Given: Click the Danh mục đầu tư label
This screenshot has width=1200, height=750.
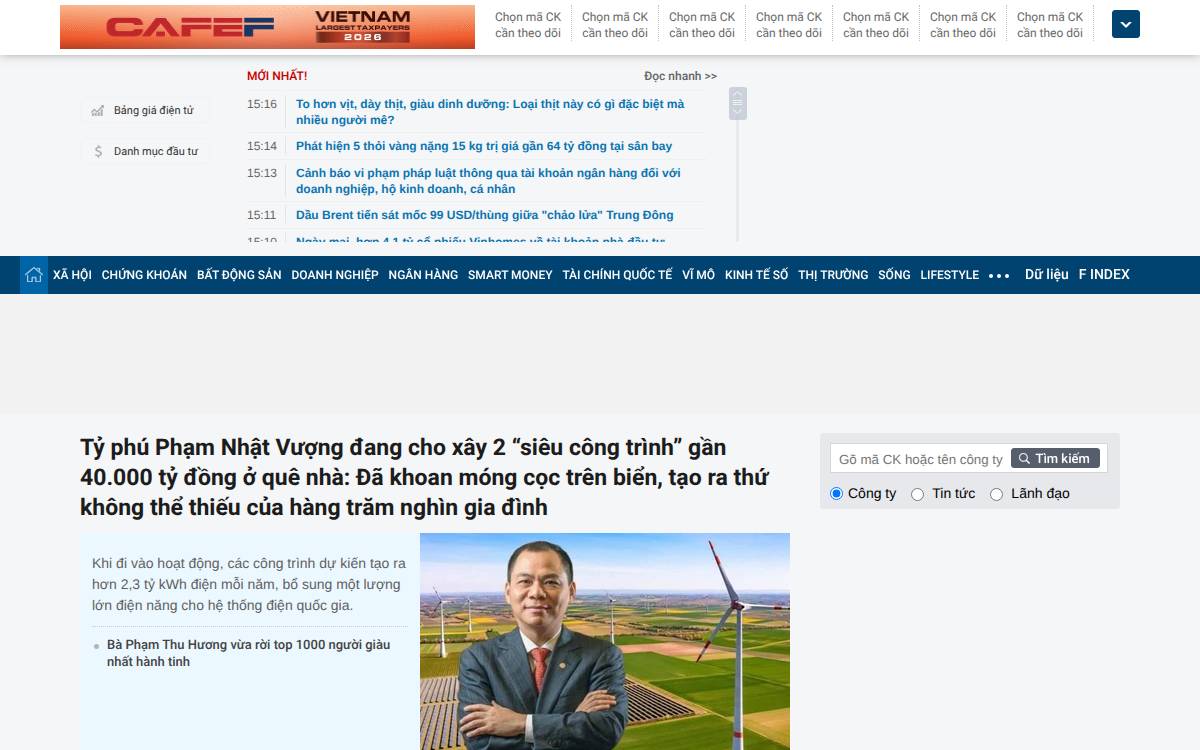Looking at the screenshot, I should [156, 152].
